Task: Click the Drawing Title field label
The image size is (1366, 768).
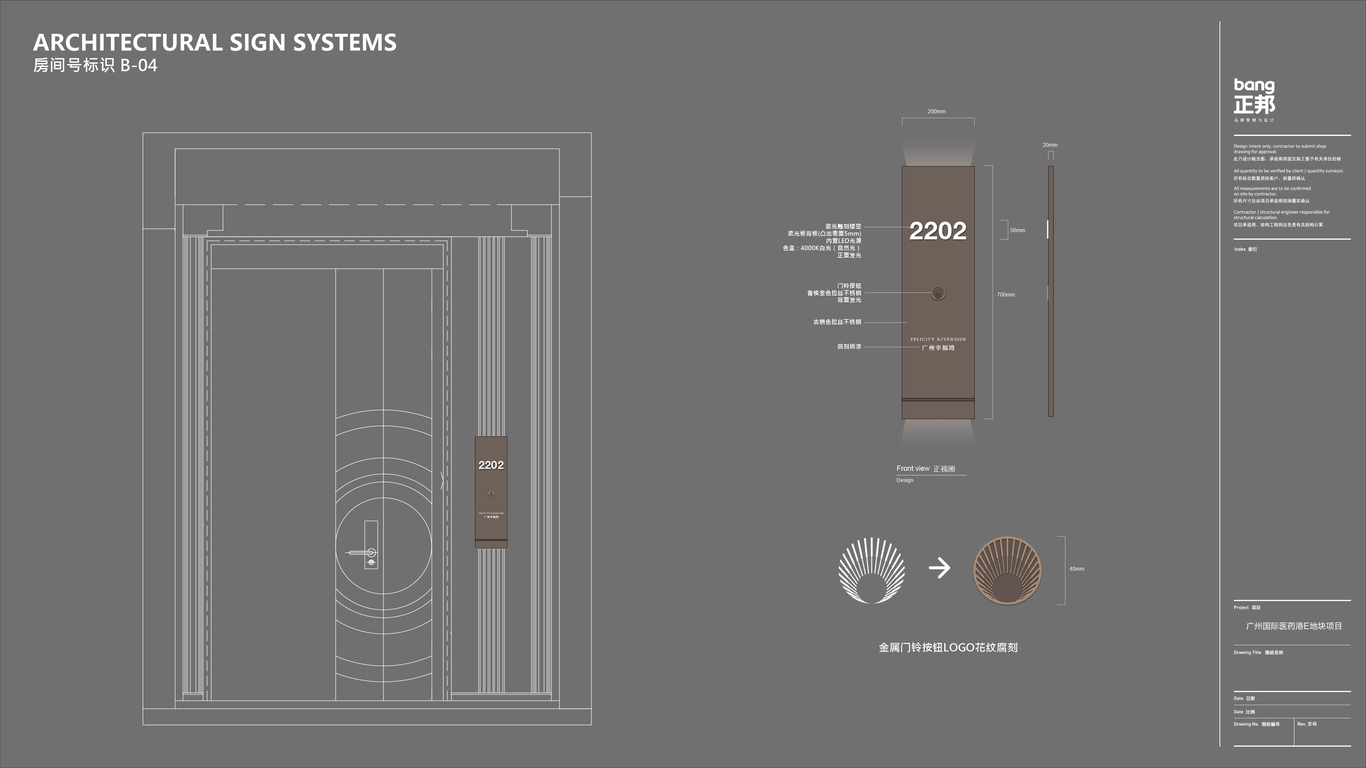Action: pyautogui.click(x=1258, y=652)
